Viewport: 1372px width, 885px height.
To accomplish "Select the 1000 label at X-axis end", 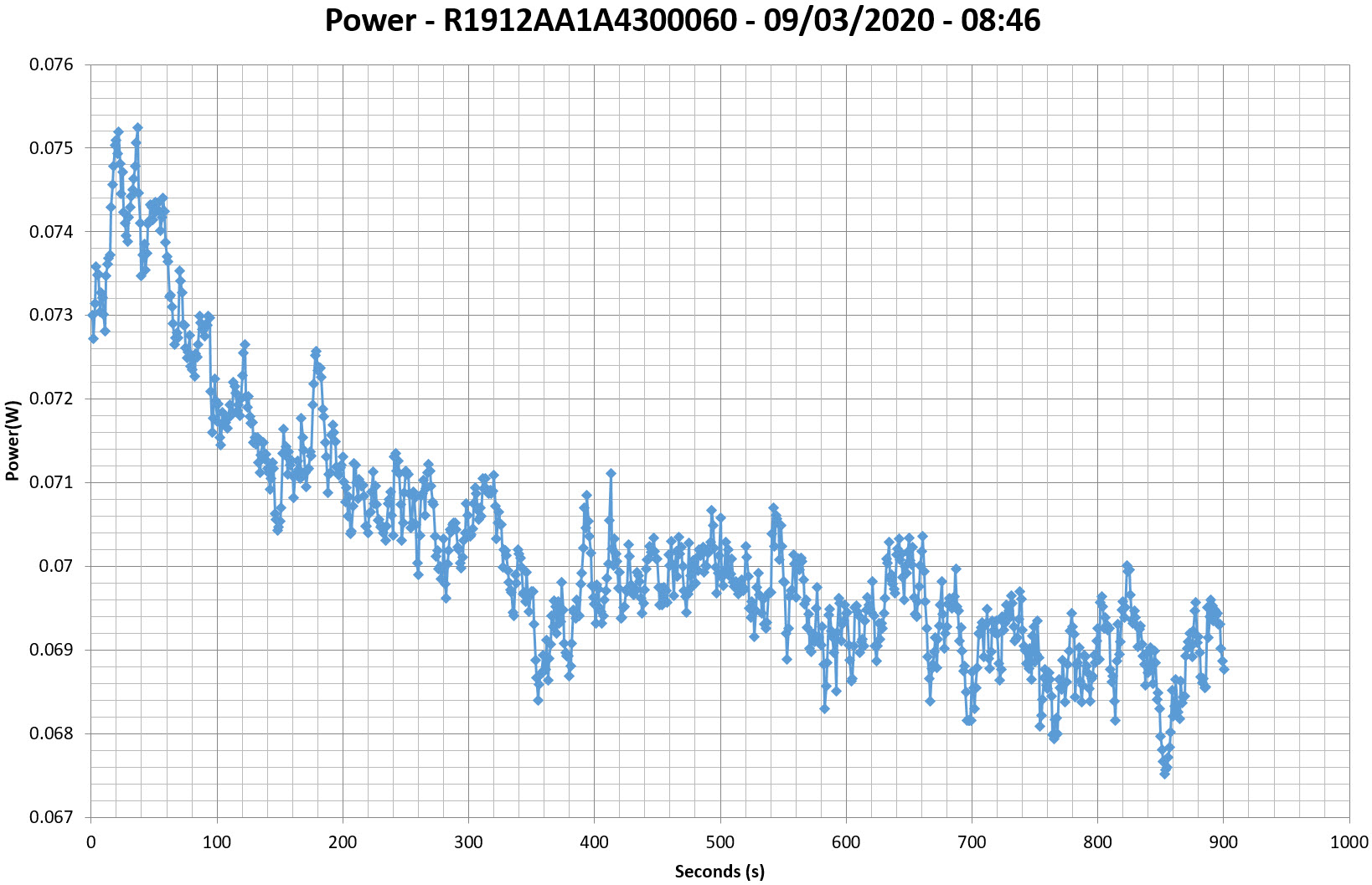I will (1349, 842).
